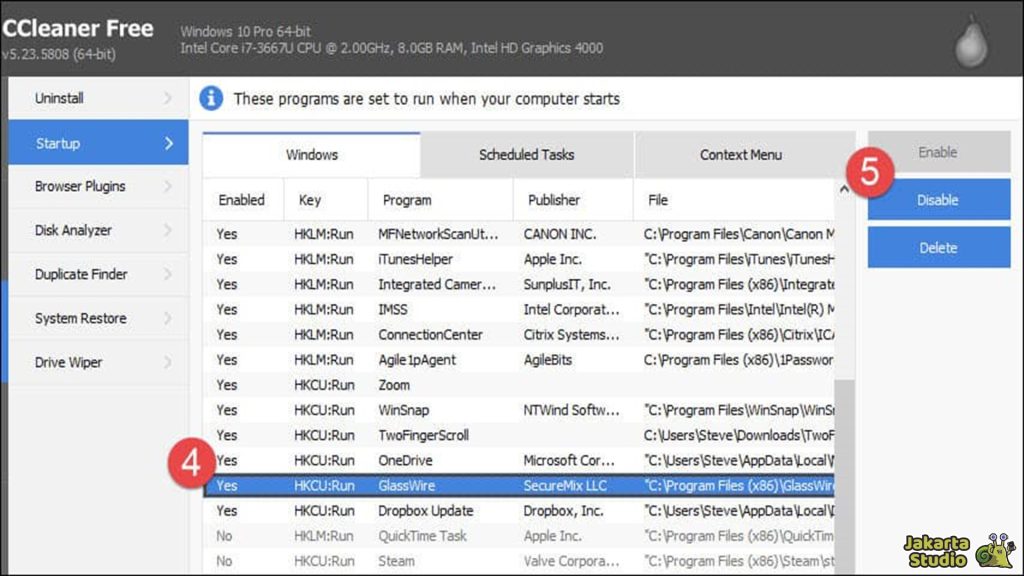Viewport: 1024px width, 576px height.
Task: Select the OneDrive entry
Action: tap(519, 460)
